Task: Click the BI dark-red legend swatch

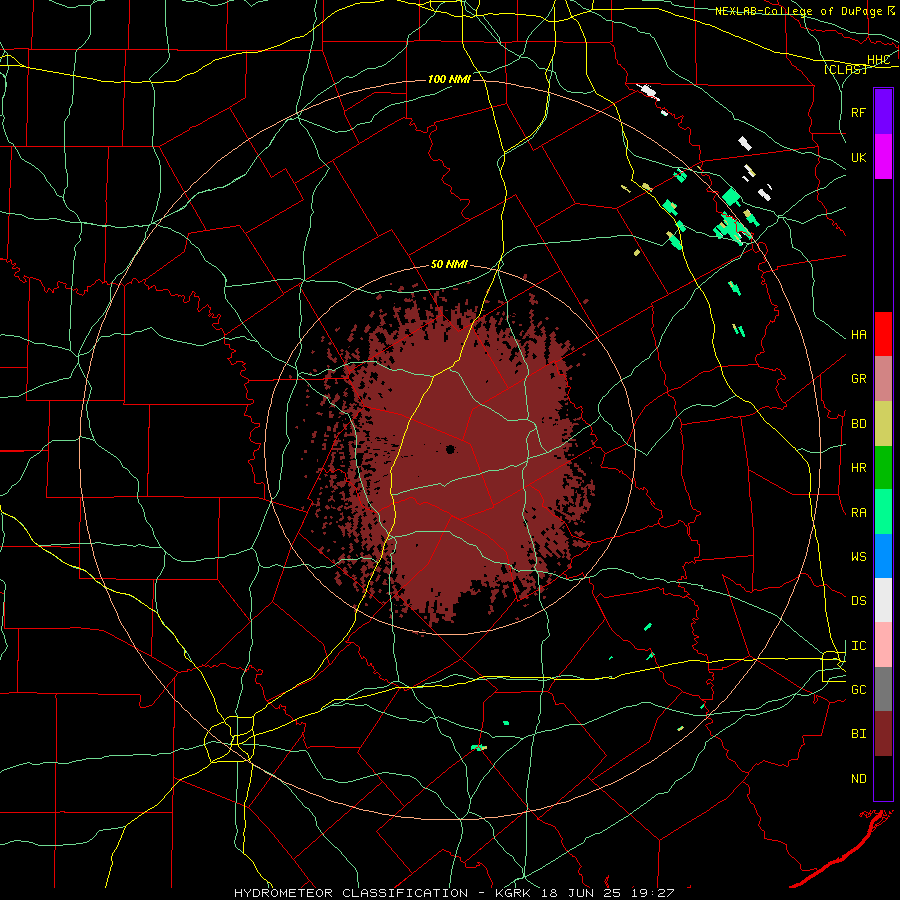Action: point(883,734)
